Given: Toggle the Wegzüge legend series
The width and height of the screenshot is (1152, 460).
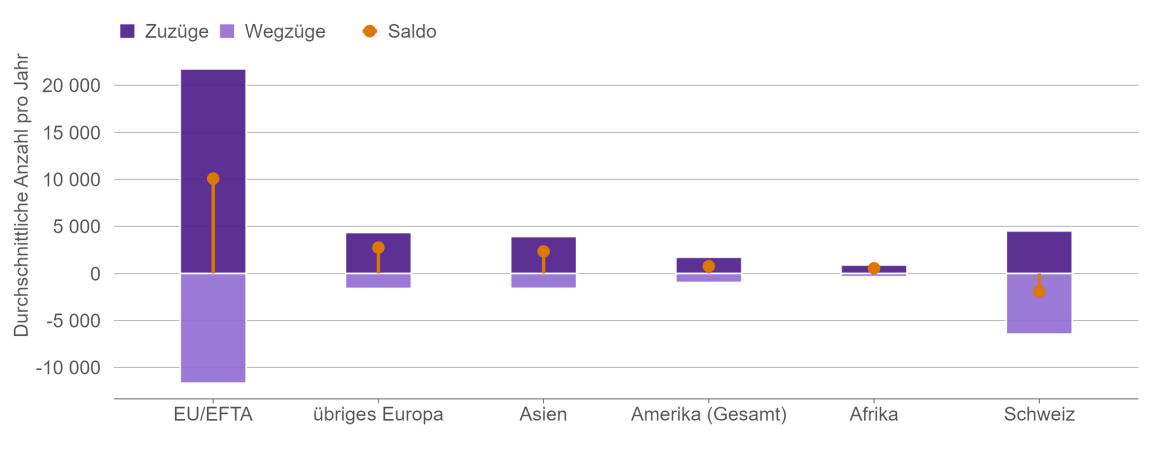Looking at the screenshot, I should [285, 31].
